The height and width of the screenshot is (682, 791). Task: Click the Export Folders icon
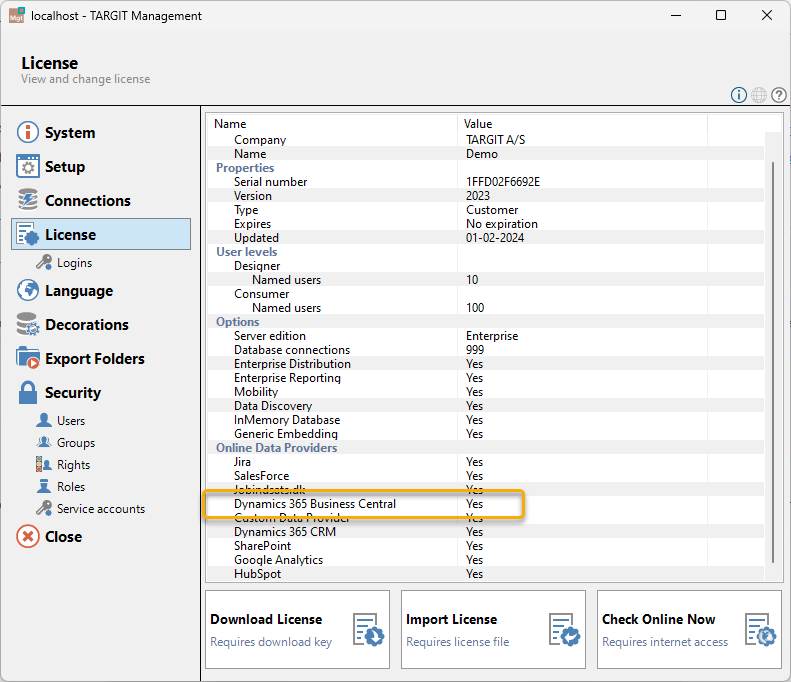pyautogui.click(x=28, y=358)
